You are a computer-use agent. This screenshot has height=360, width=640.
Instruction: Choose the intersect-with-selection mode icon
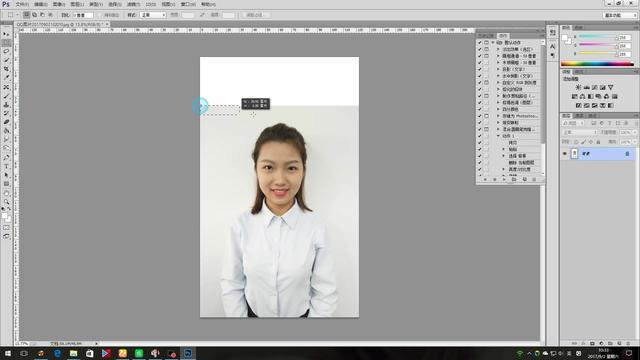(51, 15)
